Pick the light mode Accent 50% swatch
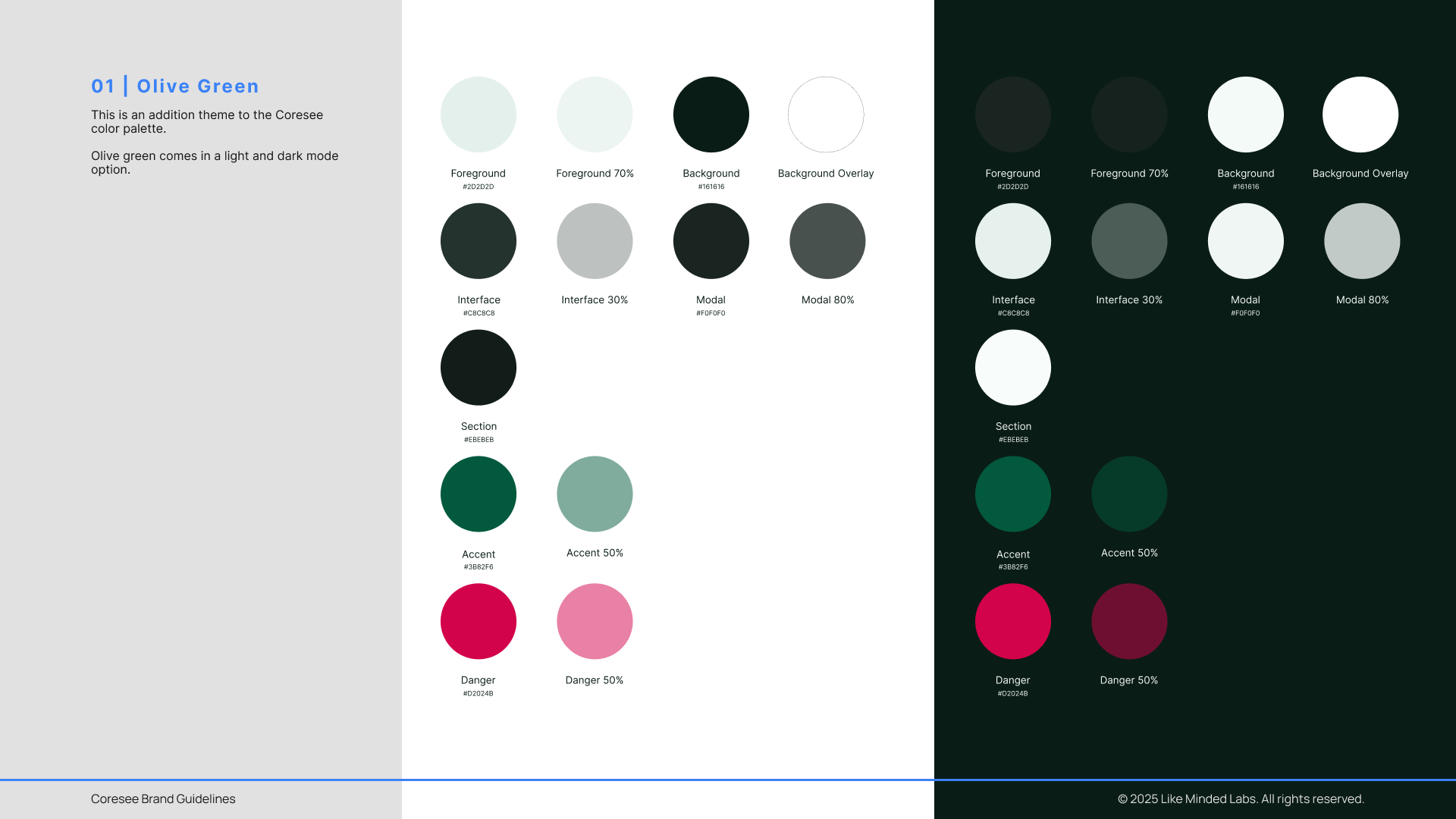Screen dimensions: 1456x819 595,494
